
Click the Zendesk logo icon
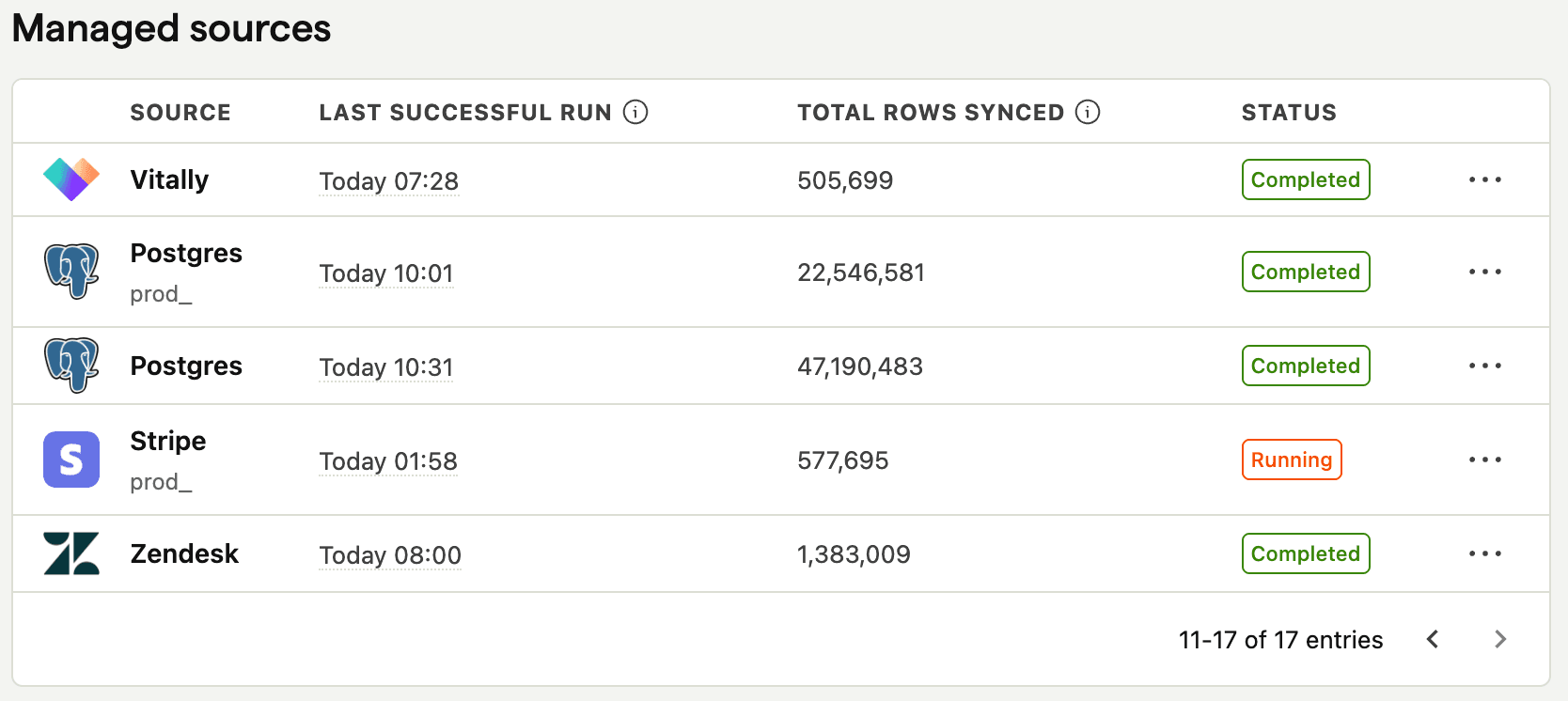pos(71,553)
